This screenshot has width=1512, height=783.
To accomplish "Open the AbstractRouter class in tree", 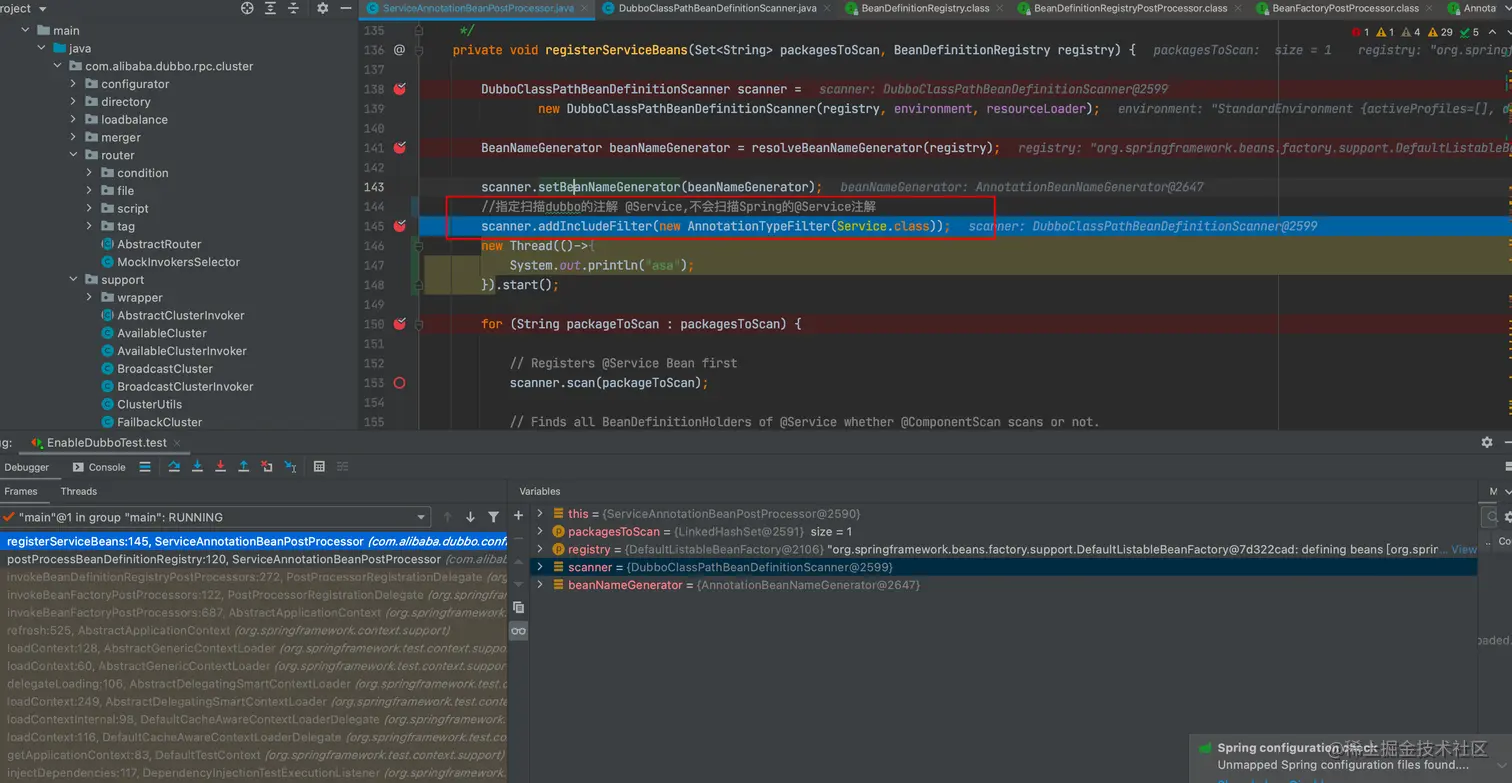I will (158, 244).
